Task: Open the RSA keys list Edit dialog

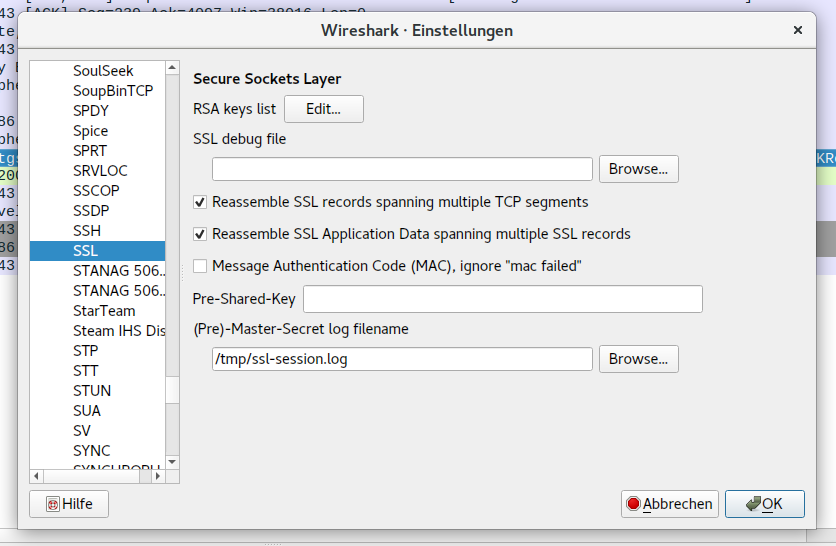Action: point(324,109)
